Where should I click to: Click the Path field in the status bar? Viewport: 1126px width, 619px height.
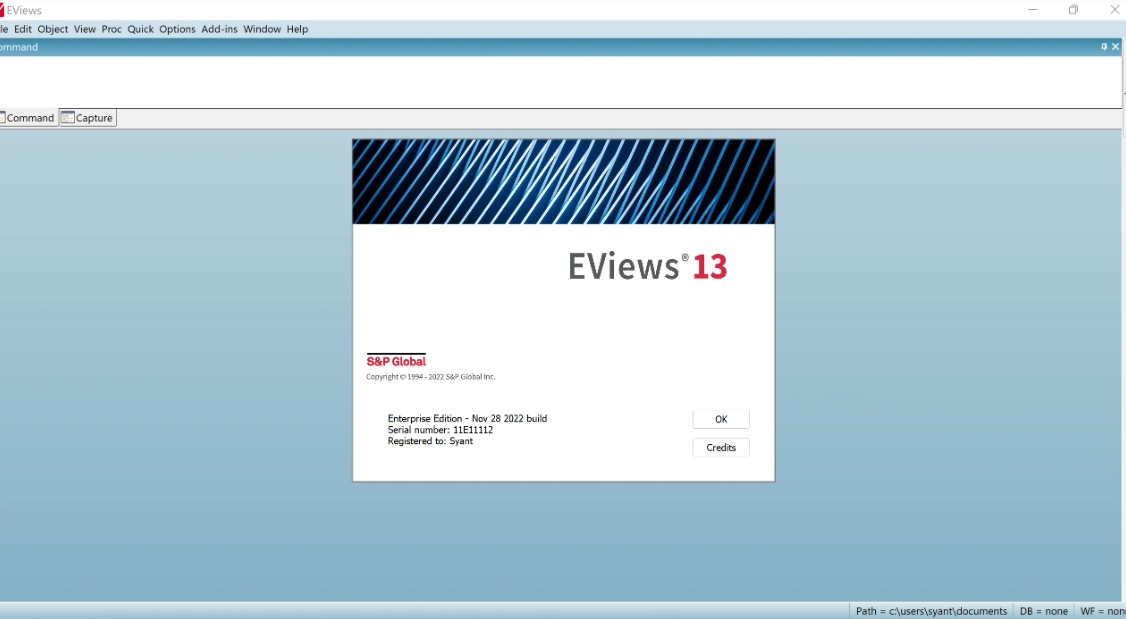coord(931,611)
